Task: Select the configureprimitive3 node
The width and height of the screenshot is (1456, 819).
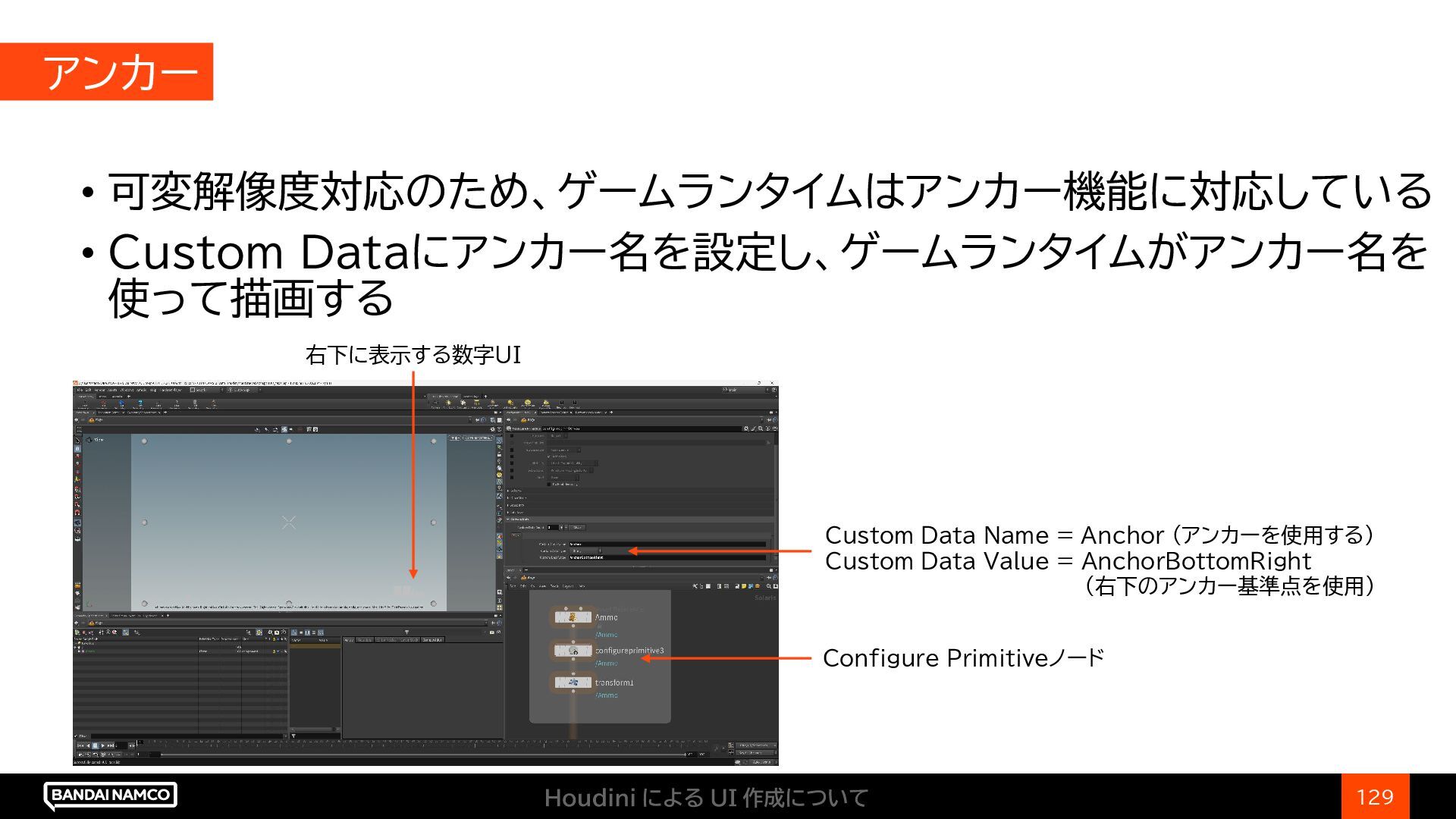Action: pos(573,651)
